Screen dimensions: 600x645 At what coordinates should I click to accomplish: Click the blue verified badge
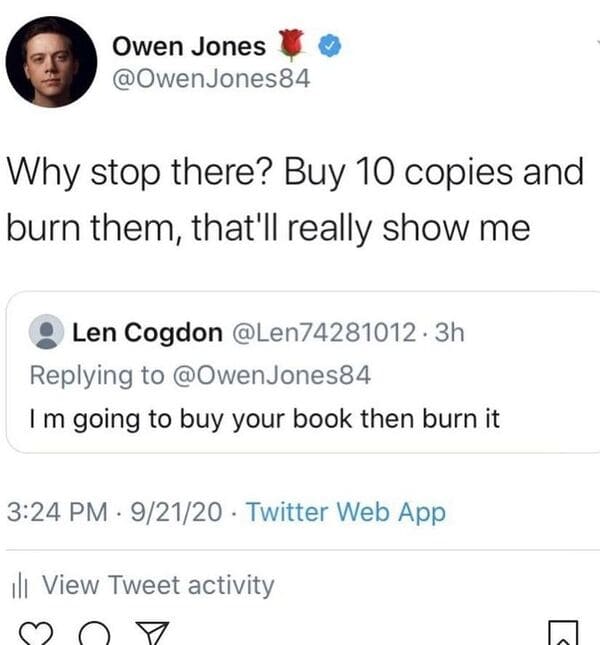(330, 46)
